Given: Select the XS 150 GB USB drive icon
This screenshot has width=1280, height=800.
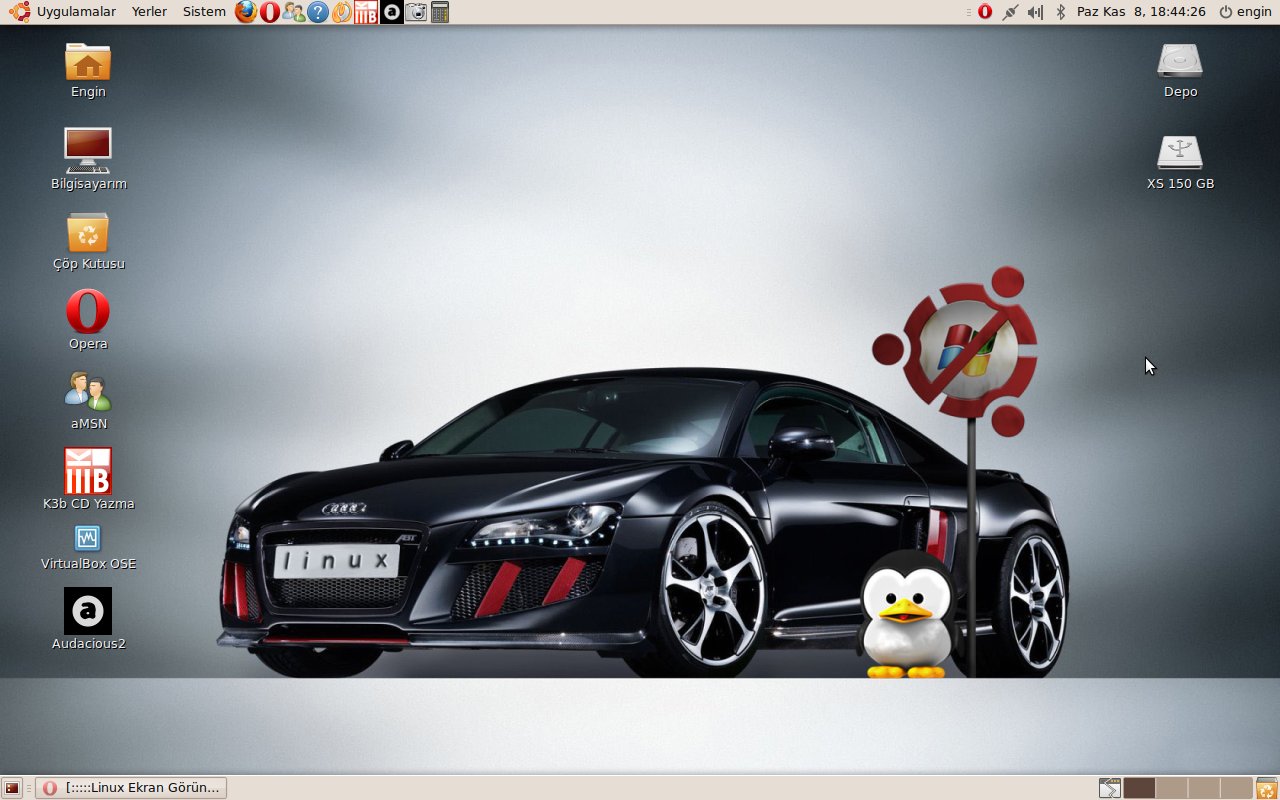Looking at the screenshot, I should point(1180,161).
